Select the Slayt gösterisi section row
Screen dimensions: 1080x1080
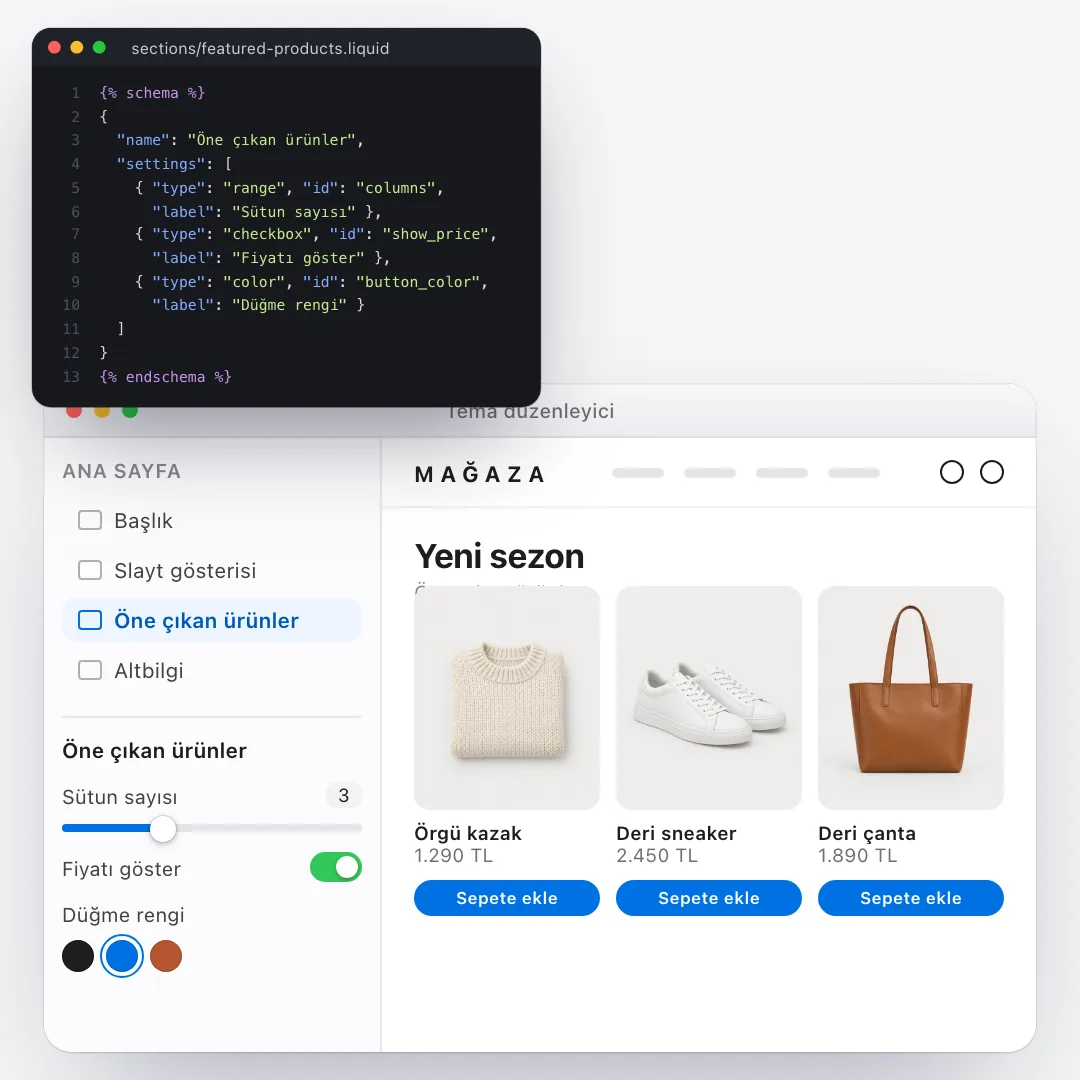[x=211, y=570]
